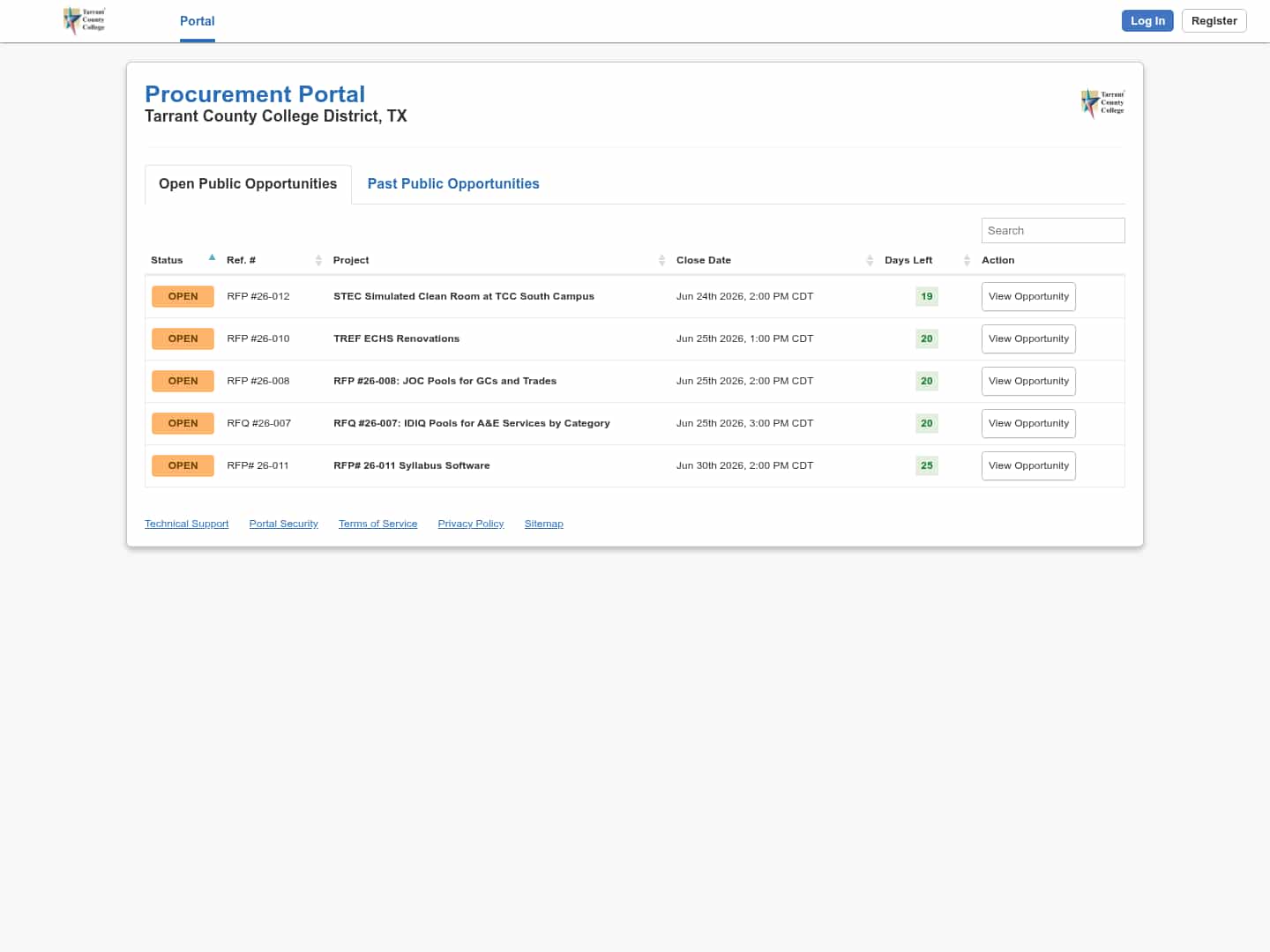Click the Register button

pos(1214,21)
